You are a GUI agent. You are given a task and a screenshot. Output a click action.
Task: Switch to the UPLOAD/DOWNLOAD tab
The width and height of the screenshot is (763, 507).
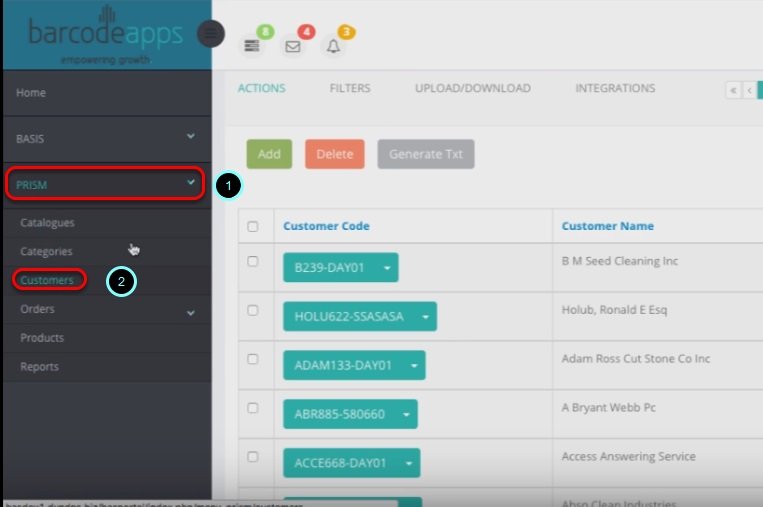coord(472,88)
